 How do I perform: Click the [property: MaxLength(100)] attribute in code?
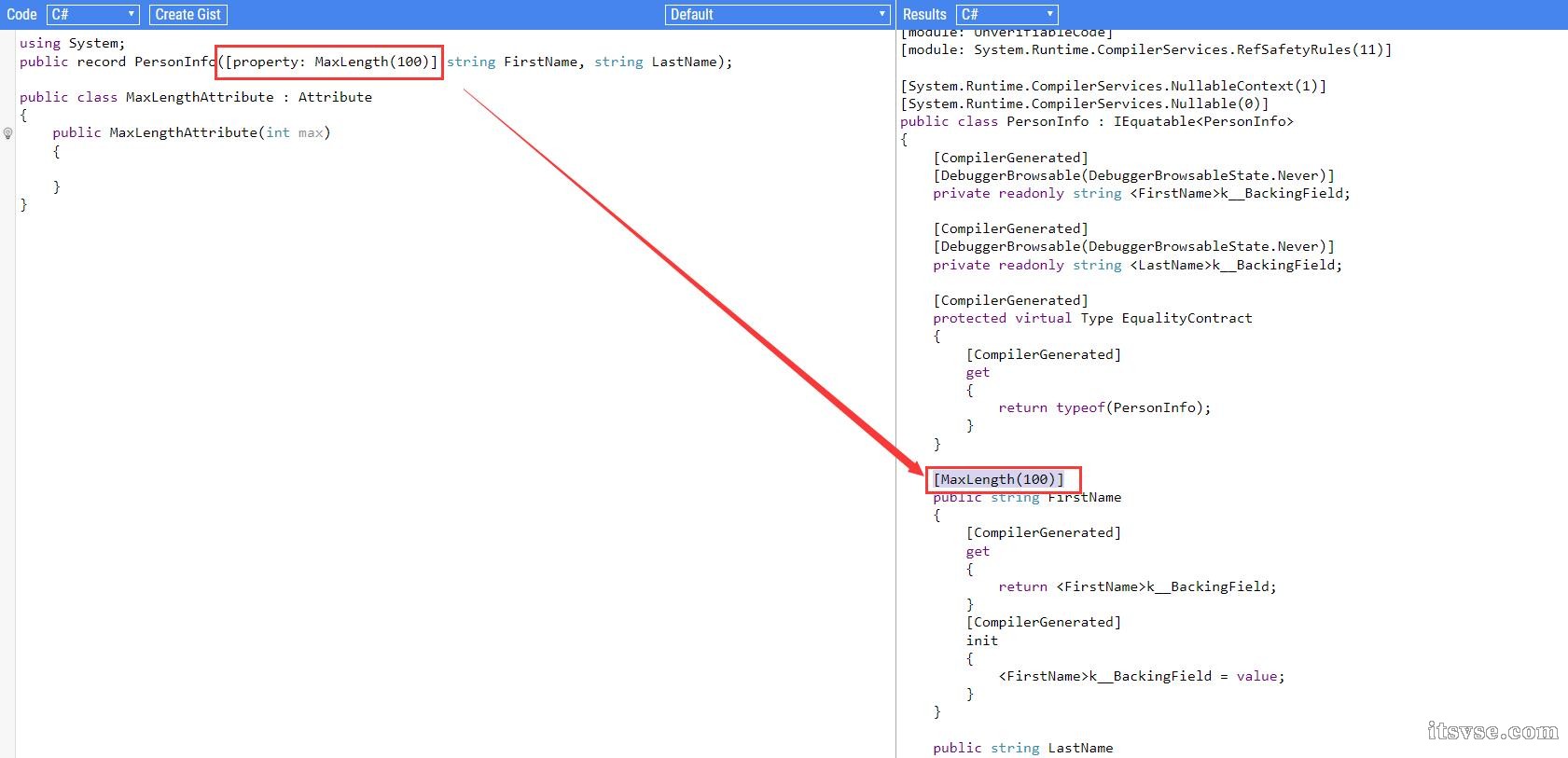click(331, 62)
